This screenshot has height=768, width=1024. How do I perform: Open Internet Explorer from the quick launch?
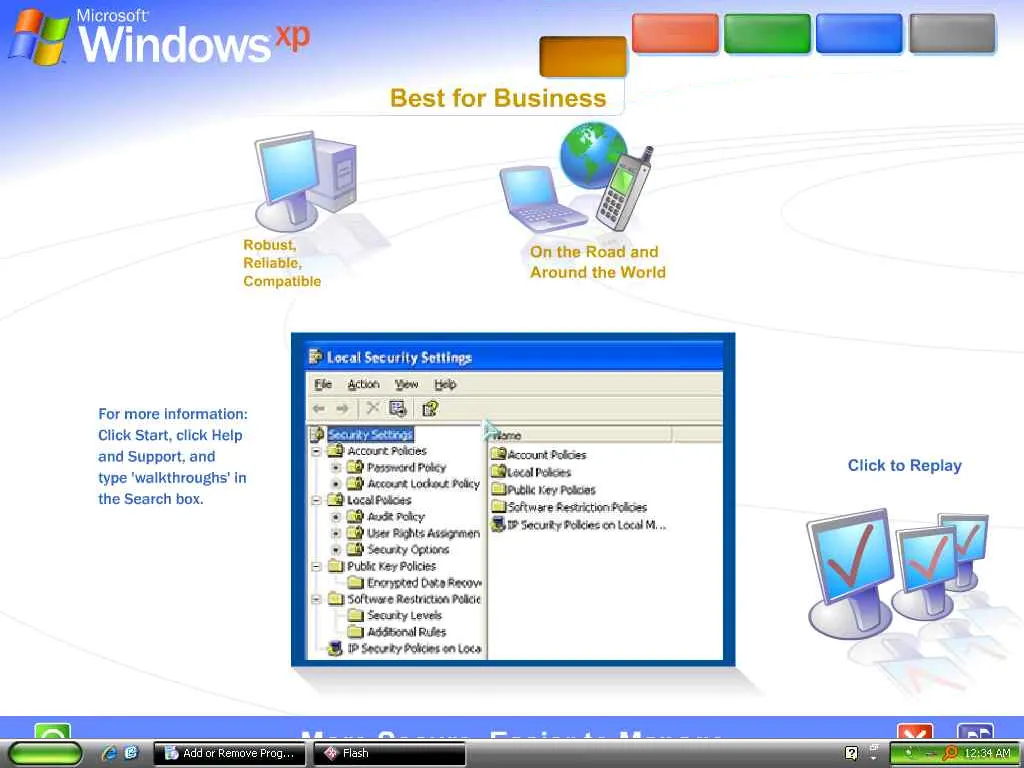pyautogui.click(x=109, y=753)
